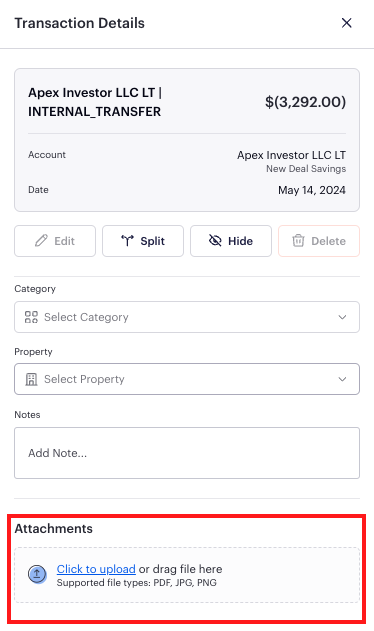
Task: Expand the Select Category chevron
Action: (x=342, y=317)
